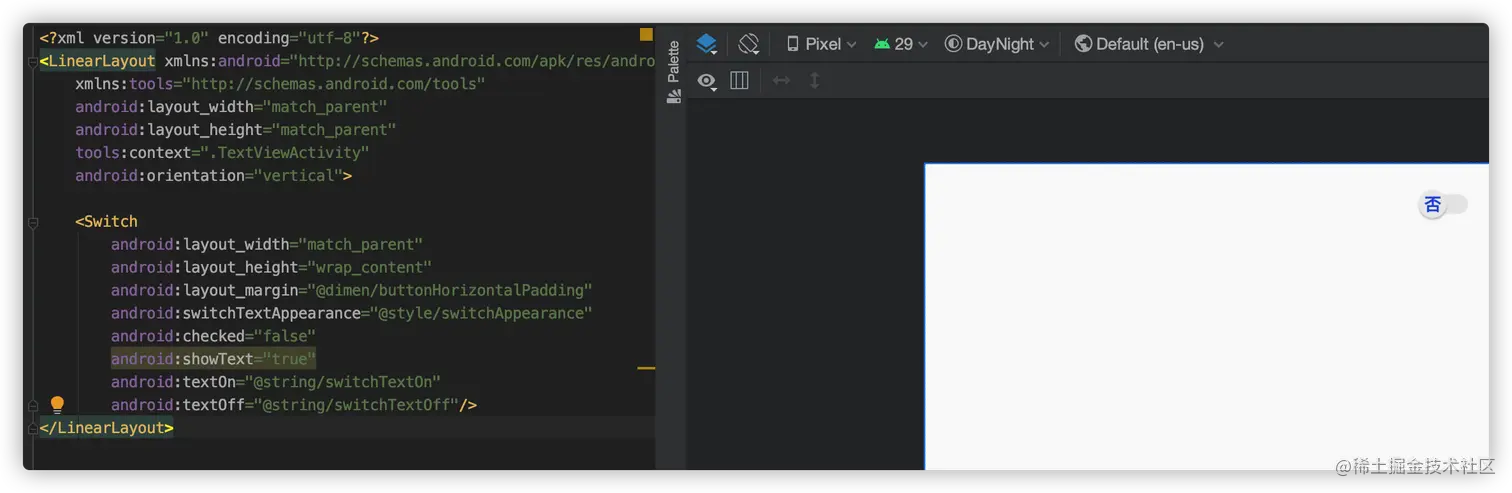Screen dimensions: 1512x493
Task: Click the fold marker beside the closing LinearLayout tag
Action: tap(33, 428)
